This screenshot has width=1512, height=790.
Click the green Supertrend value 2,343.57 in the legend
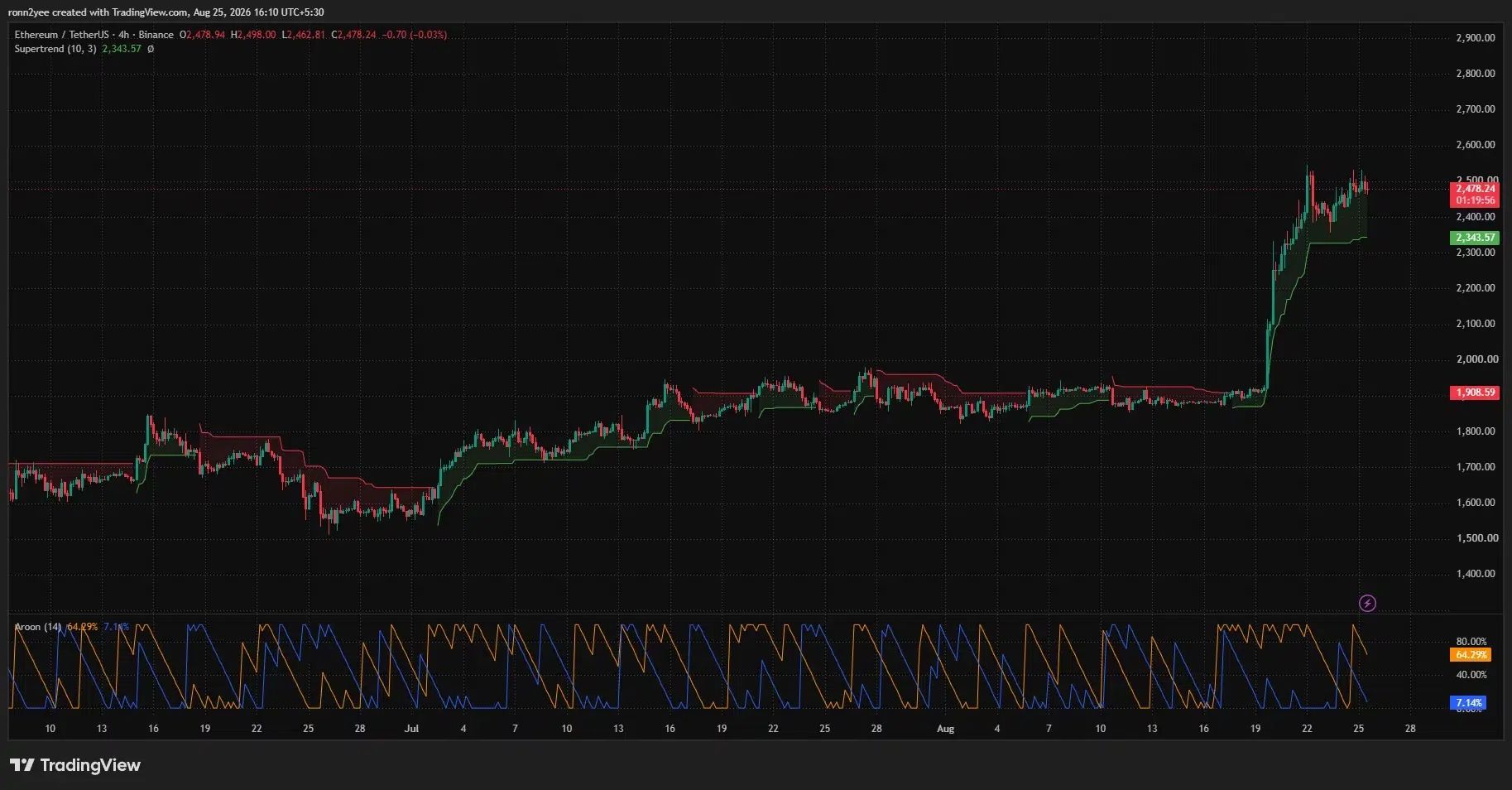[122, 49]
